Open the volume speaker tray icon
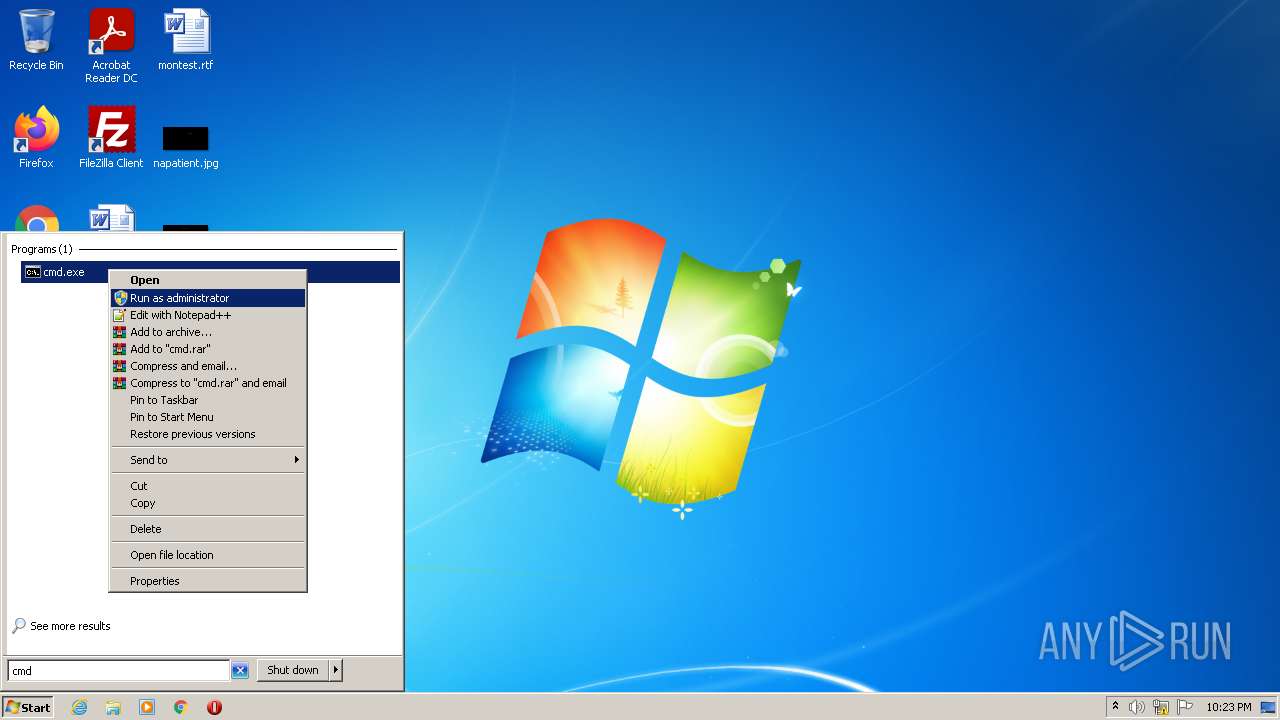The width and height of the screenshot is (1280, 720). click(1137, 707)
